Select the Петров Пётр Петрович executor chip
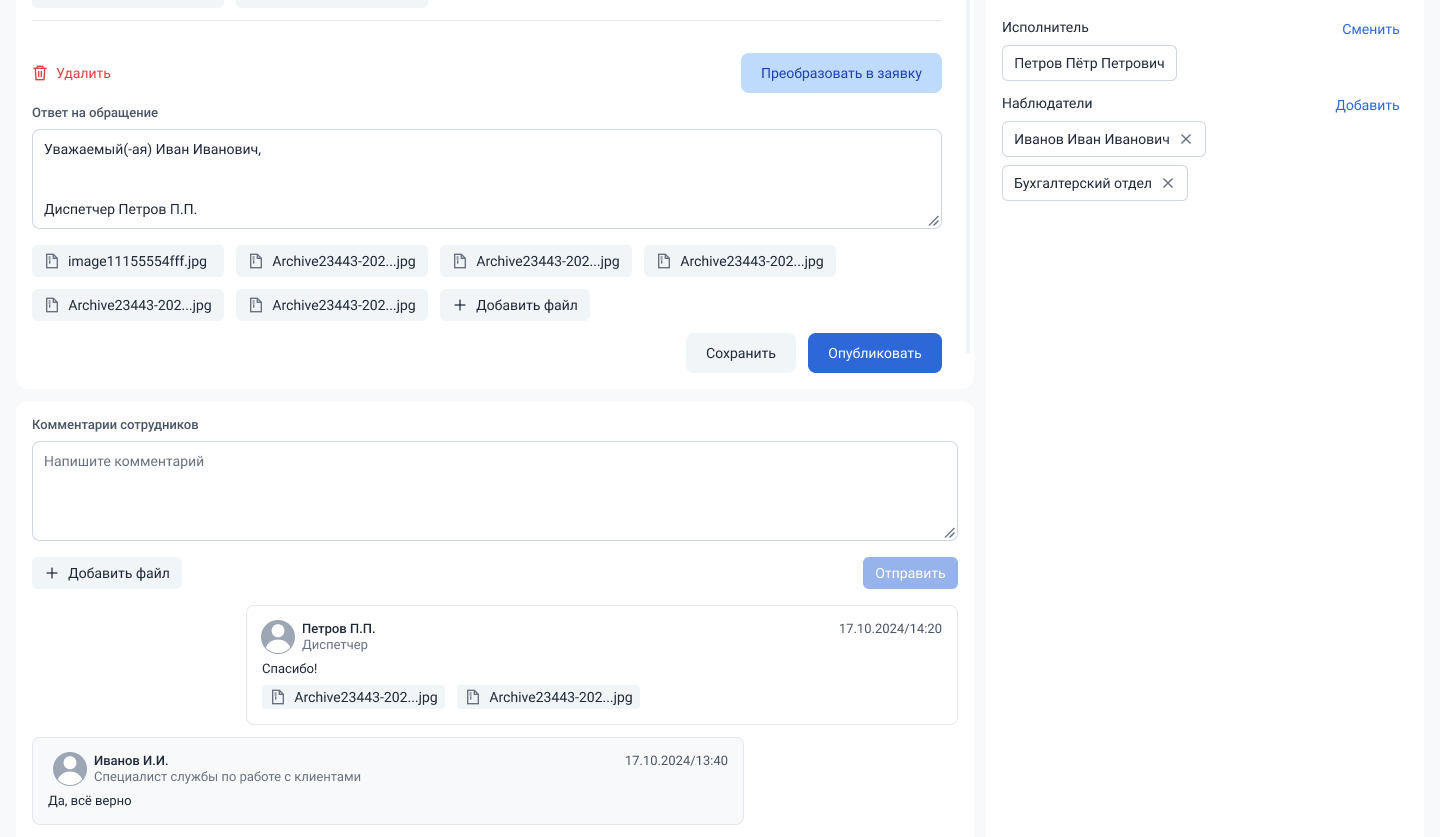 (1089, 63)
